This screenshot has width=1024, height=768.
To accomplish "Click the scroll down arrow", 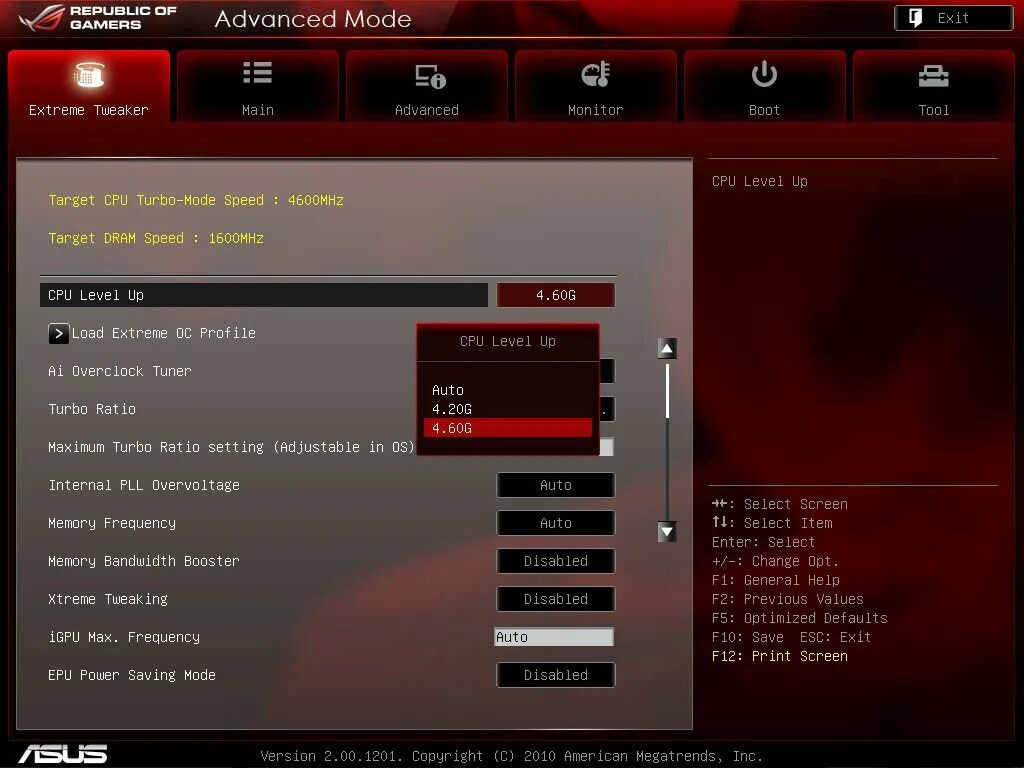I will tap(667, 532).
